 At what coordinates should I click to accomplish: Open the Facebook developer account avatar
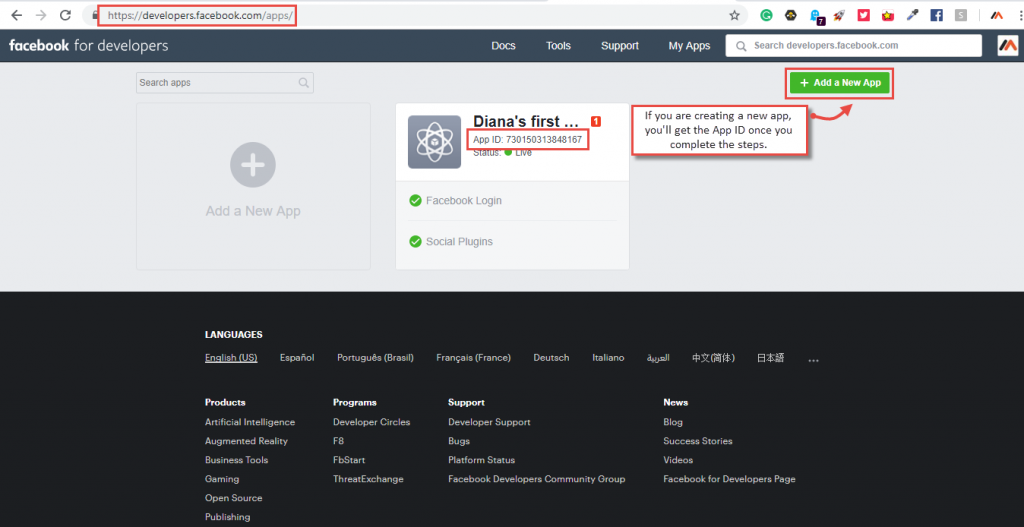pyautogui.click(x=1008, y=46)
